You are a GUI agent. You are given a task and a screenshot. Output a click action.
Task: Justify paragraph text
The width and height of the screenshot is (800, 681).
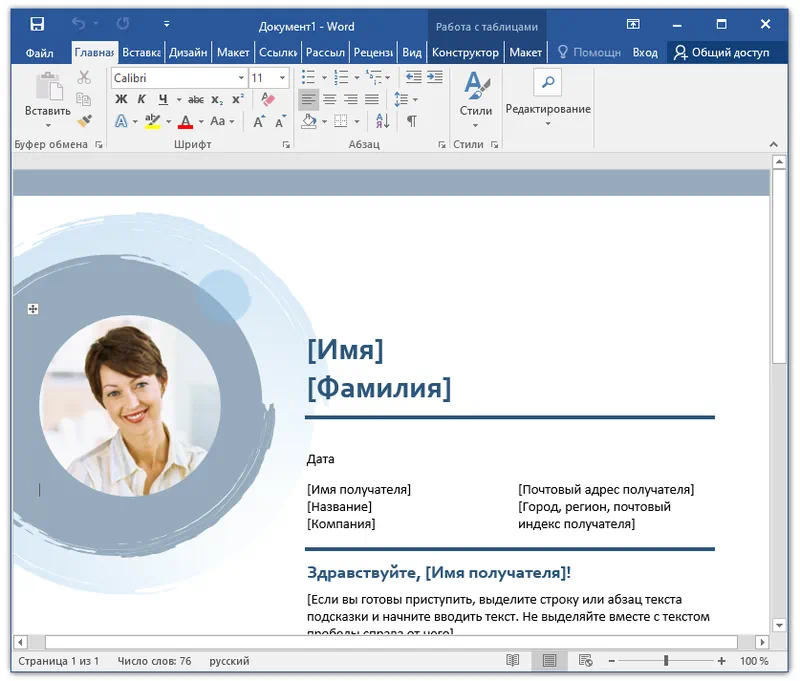pos(372,99)
